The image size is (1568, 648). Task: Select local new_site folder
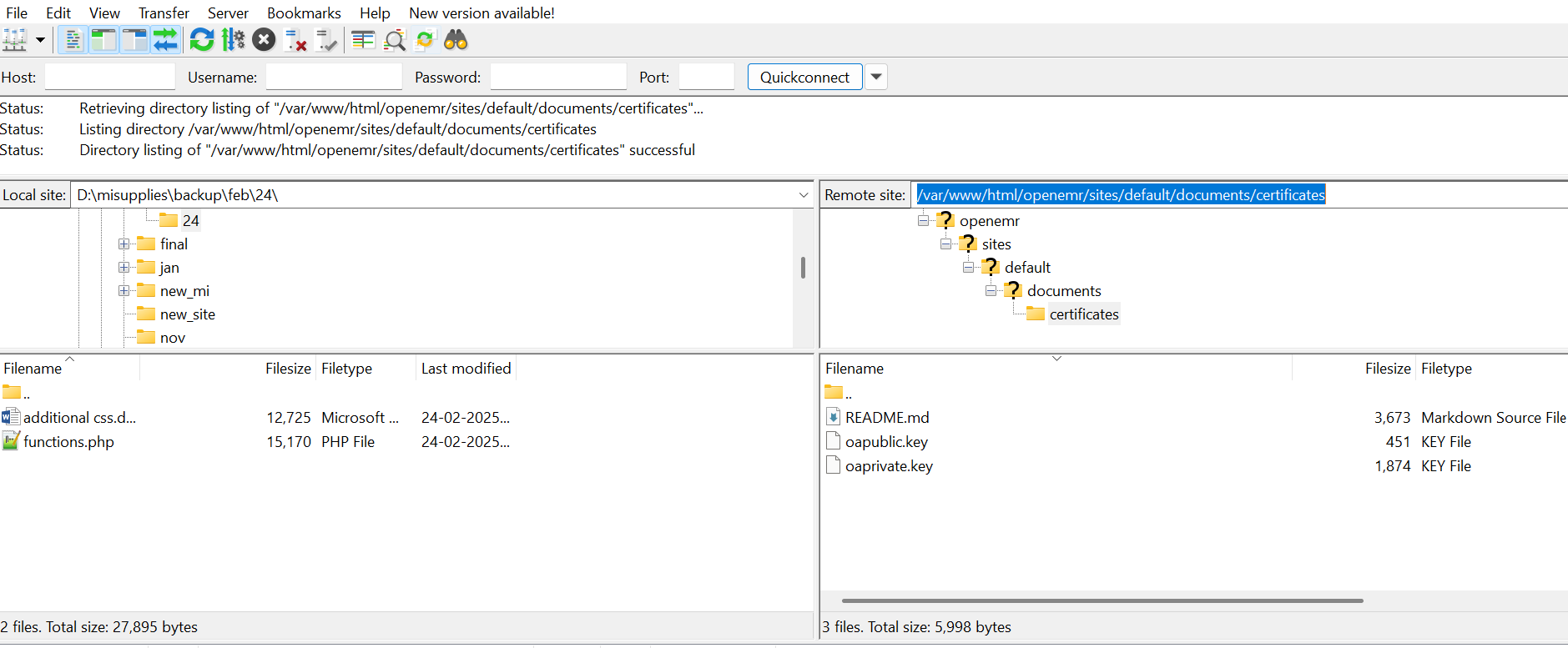(x=187, y=314)
